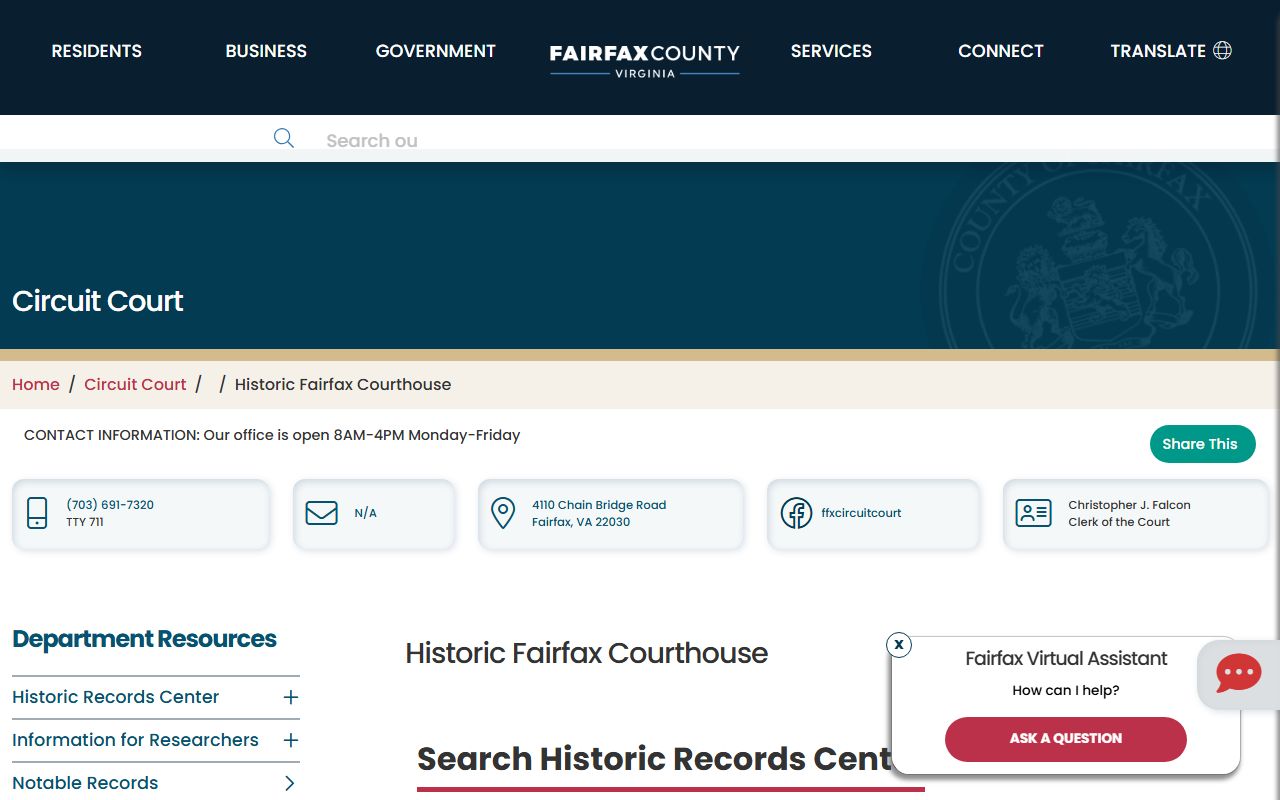
Task: Open Information for Researchers sidebar link
Action: (135, 740)
